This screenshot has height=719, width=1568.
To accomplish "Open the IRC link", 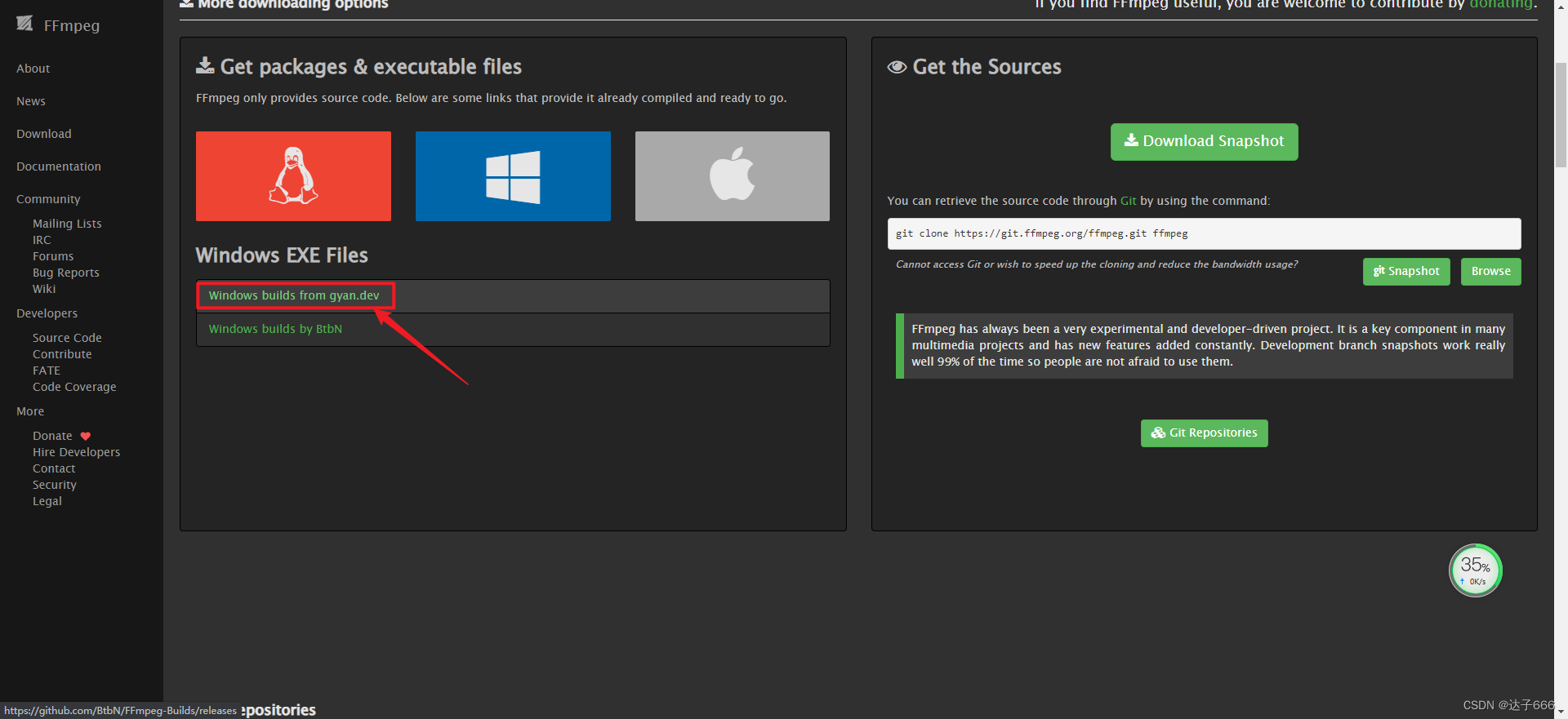I will point(42,240).
